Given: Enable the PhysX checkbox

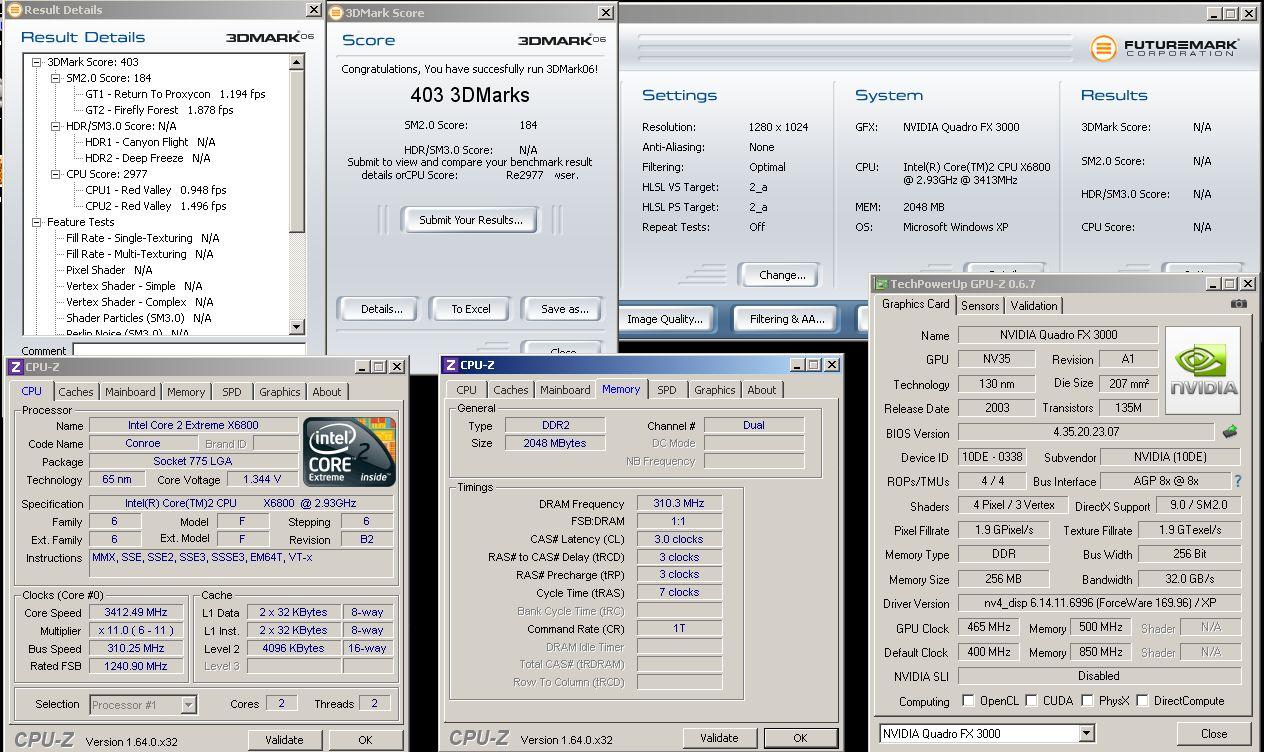Looking at the screenshot, I should click(x=1087, y=701).
